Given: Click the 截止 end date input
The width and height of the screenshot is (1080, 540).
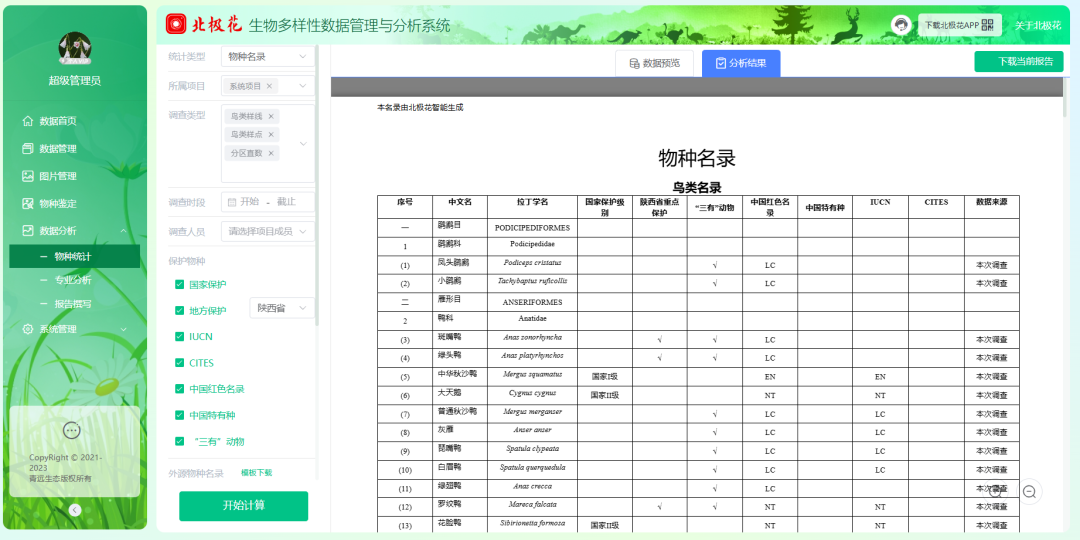Looking at the screenshot, I should click(287, 202).
